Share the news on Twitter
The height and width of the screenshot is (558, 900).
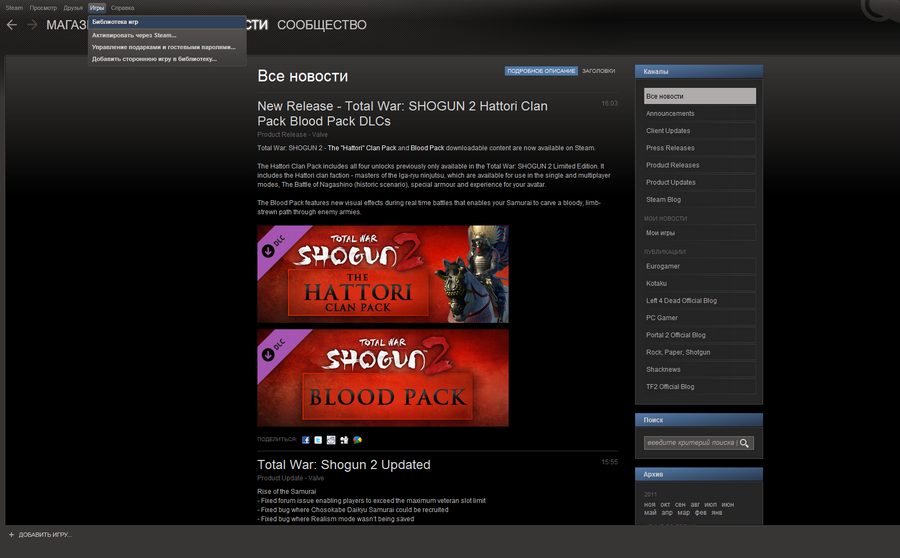(x=318, y=440)
